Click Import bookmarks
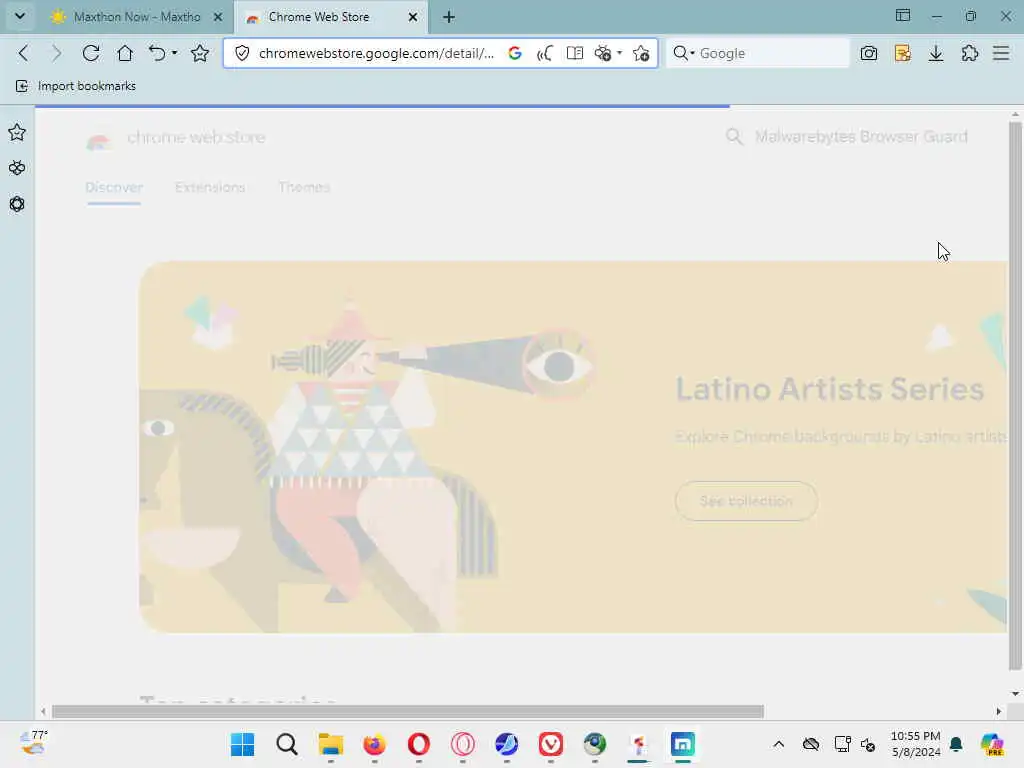The image size is (1024, 768). 76,86
